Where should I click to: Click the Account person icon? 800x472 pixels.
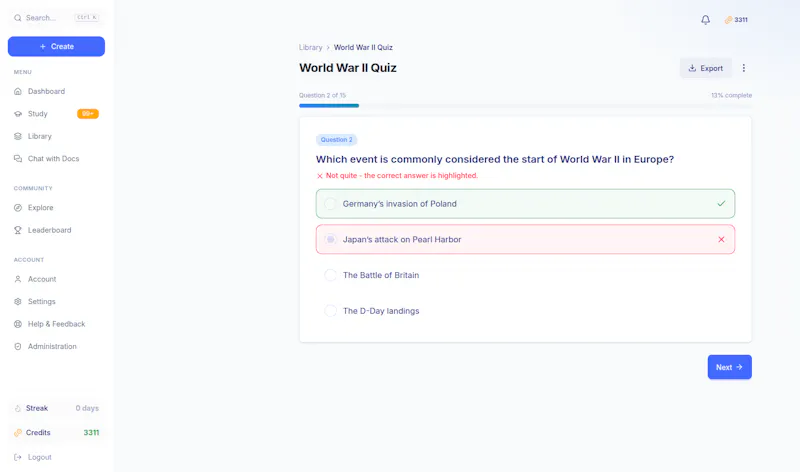pyautogui.click(x=18, y=279)
